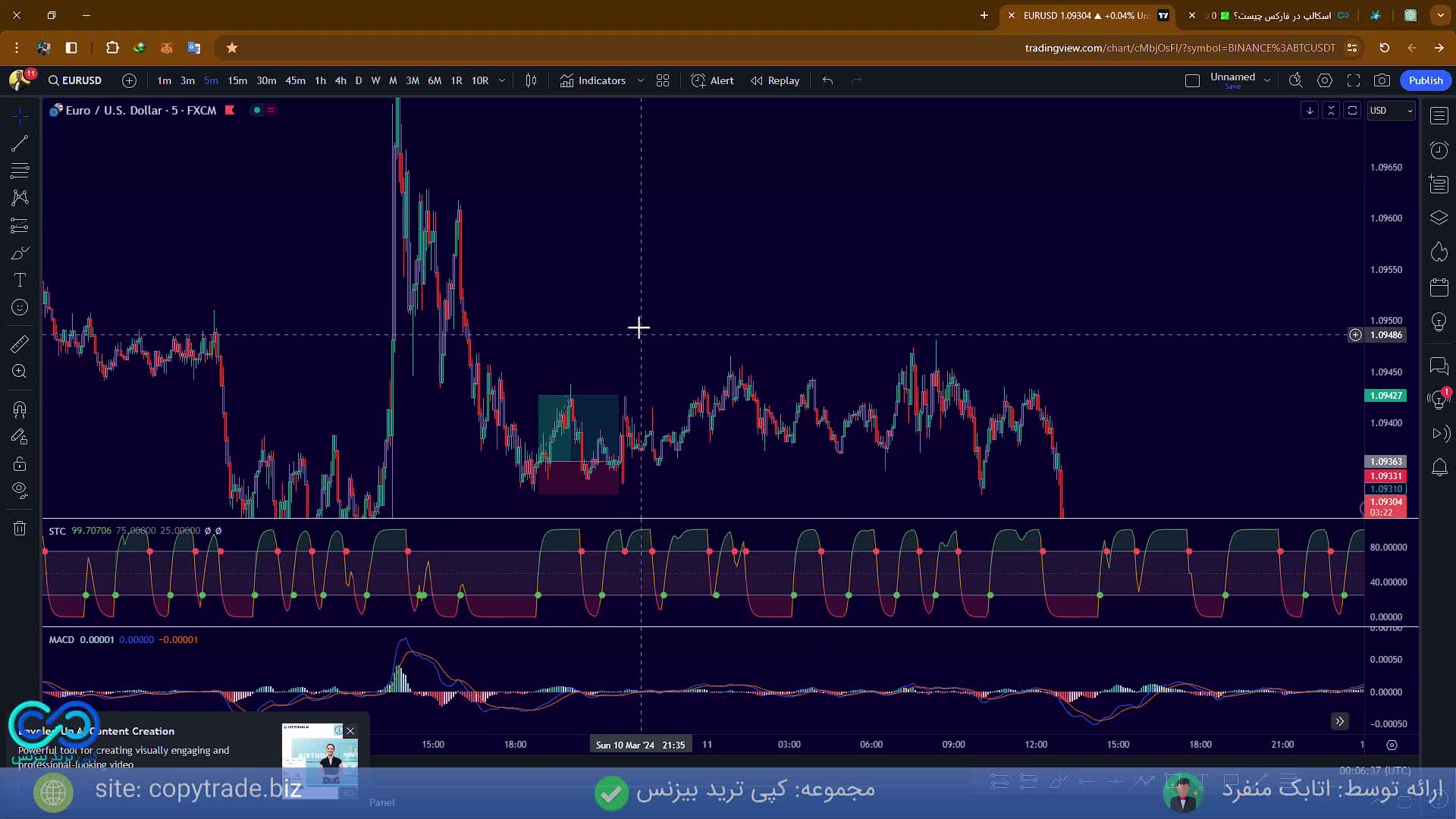Click the Zoom In magnifier tool
The width and height of the screenshot is (1456, 819).
[20, 372]
